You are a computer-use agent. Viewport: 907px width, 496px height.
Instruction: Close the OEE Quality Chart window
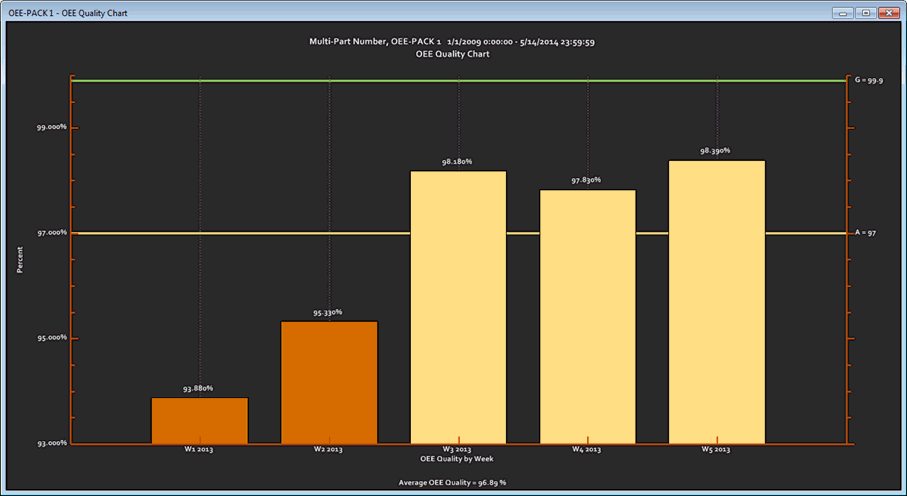click(x=887, y=12)
